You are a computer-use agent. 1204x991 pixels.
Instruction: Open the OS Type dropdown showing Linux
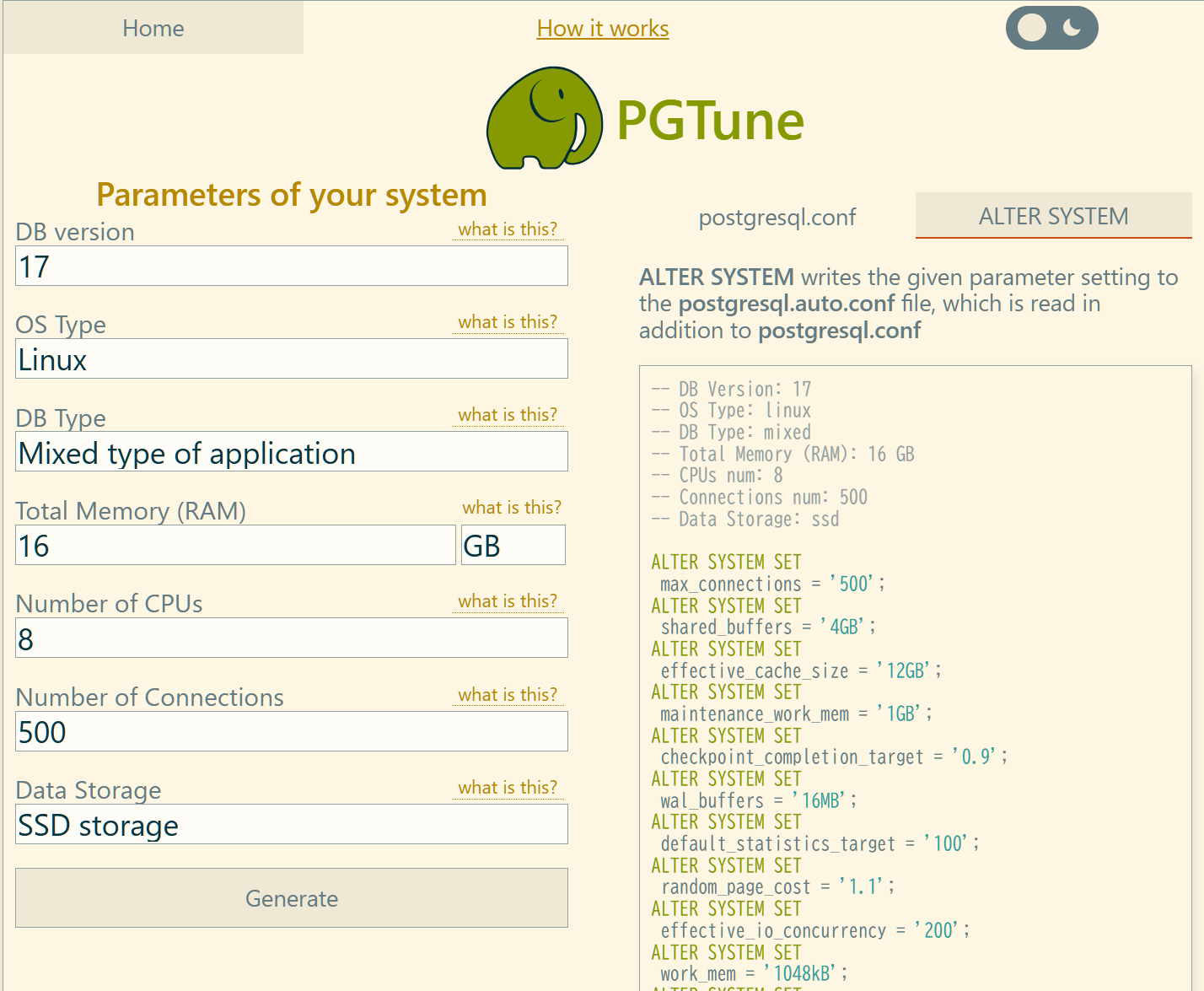tap(291, 358)
